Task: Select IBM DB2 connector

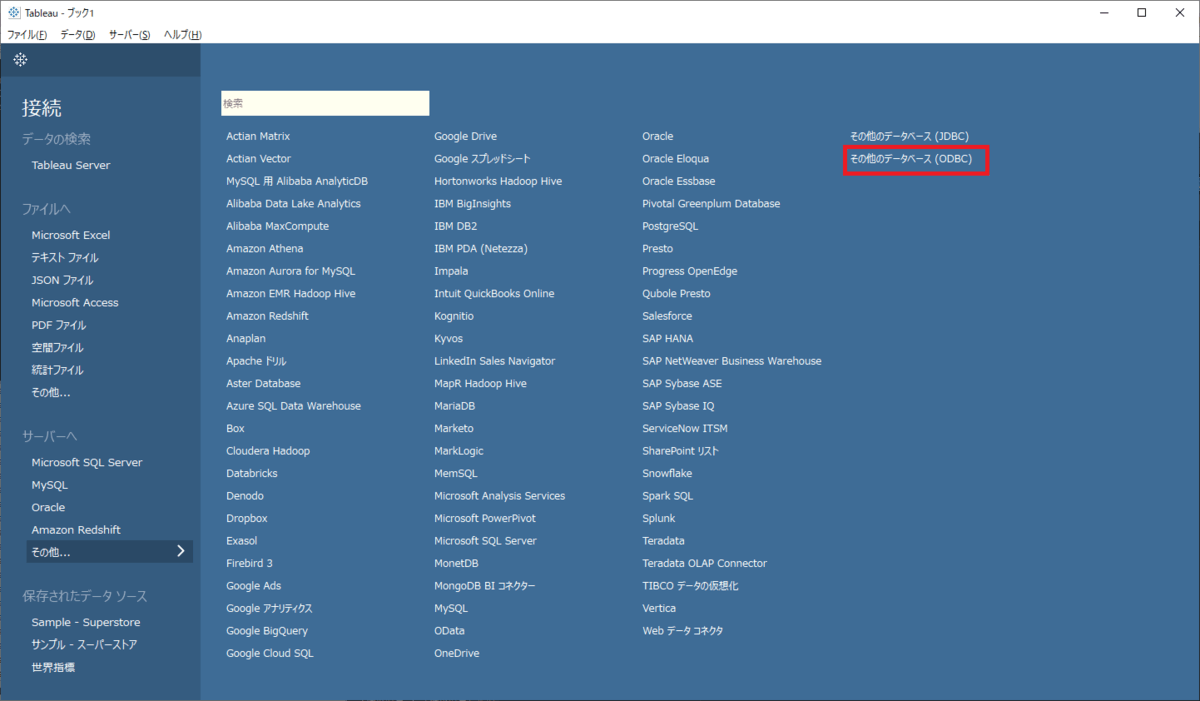Action: pyautogui.click(x=456, y=226)
